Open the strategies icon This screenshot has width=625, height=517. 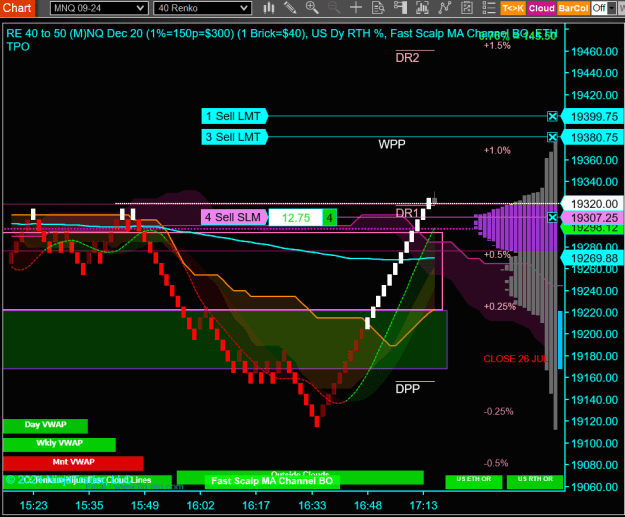click(467, 8)
